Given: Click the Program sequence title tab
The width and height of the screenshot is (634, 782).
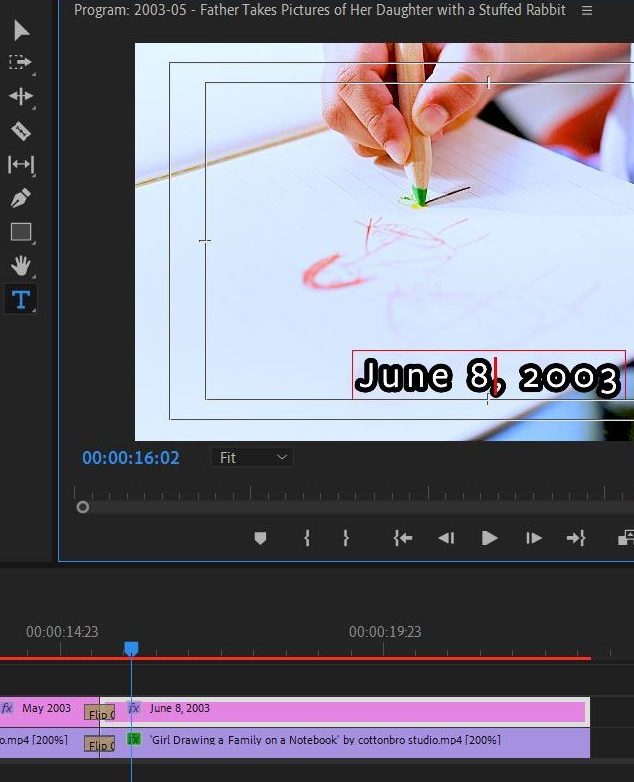Looking at the screenshot, I should [x=320, y=10].
